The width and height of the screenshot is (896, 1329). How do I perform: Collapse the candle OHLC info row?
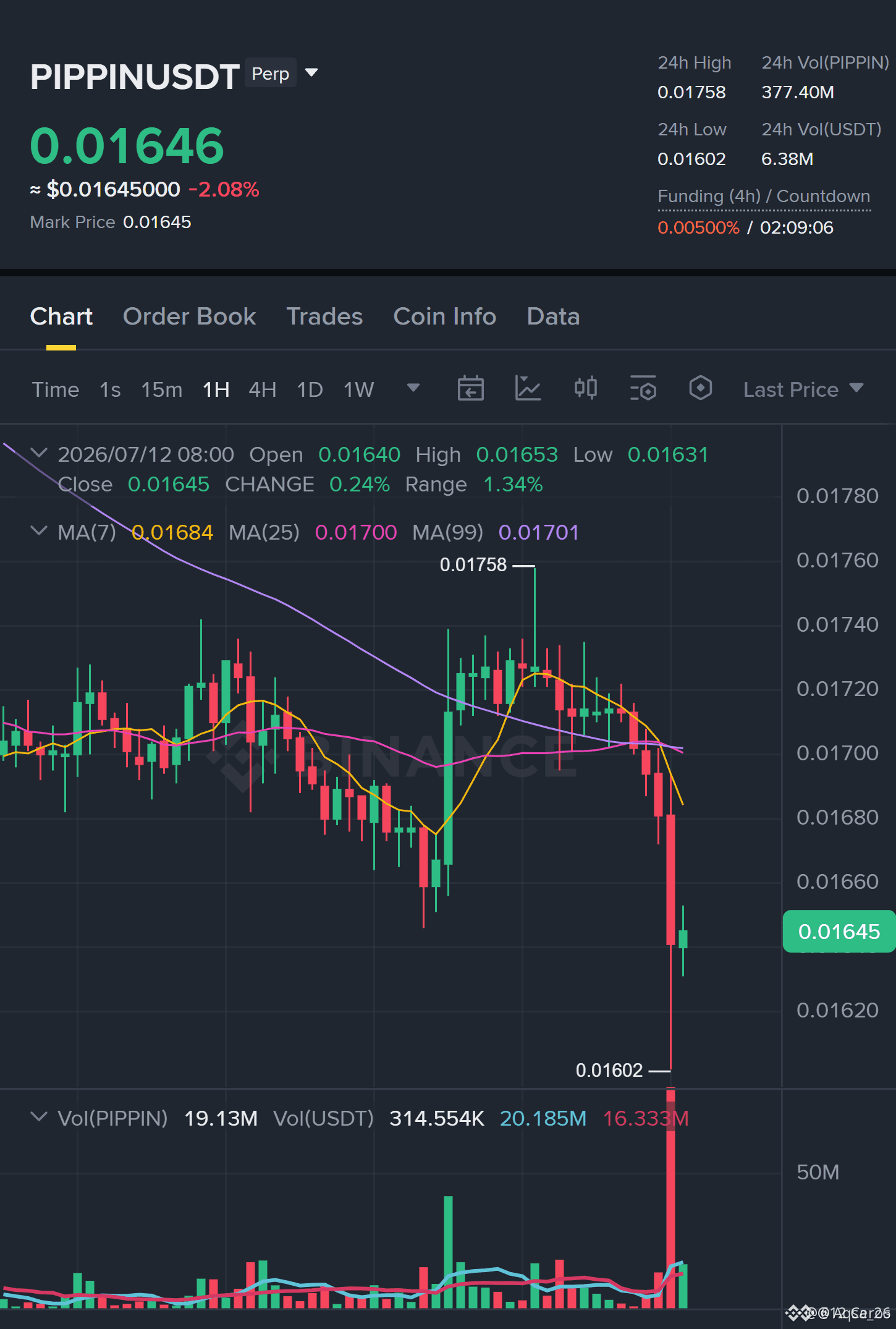pos(39,453)
